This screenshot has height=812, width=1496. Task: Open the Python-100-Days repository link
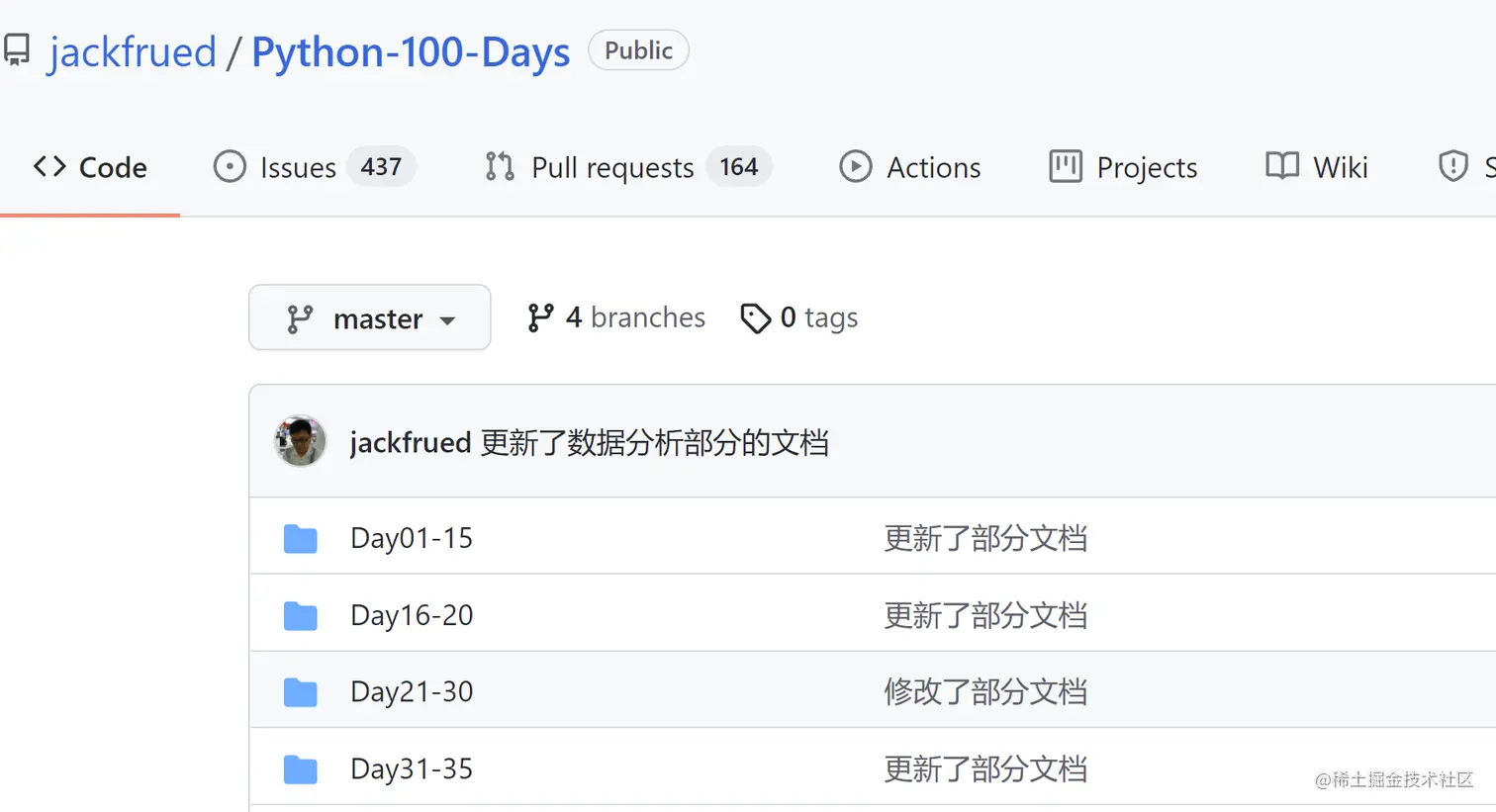pyautogui.click(x=411, y=51)
